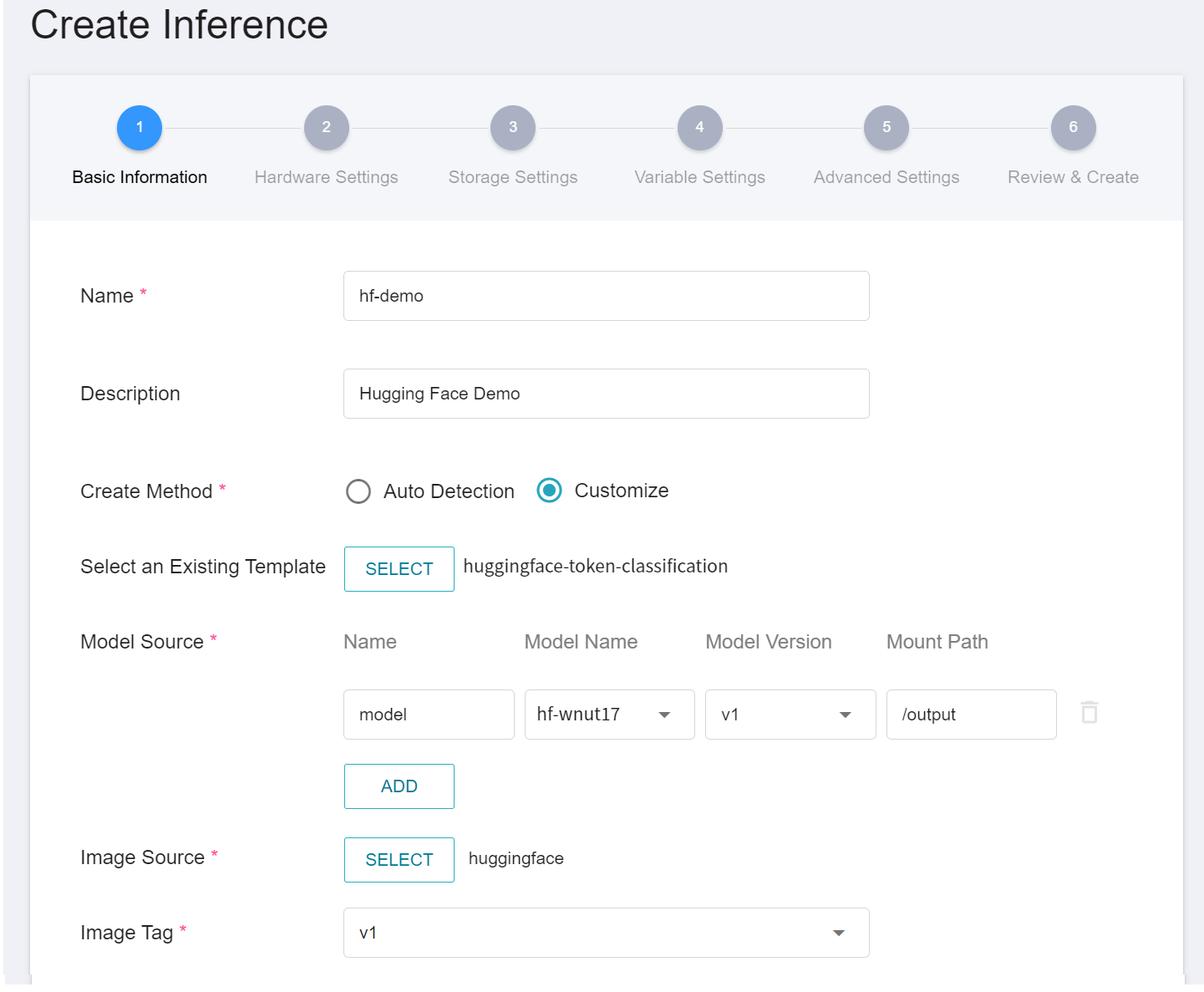This screenshot has width=1204, height=992.
Task: Click the 'Image Source' field label
Action: tap(143, 857)
